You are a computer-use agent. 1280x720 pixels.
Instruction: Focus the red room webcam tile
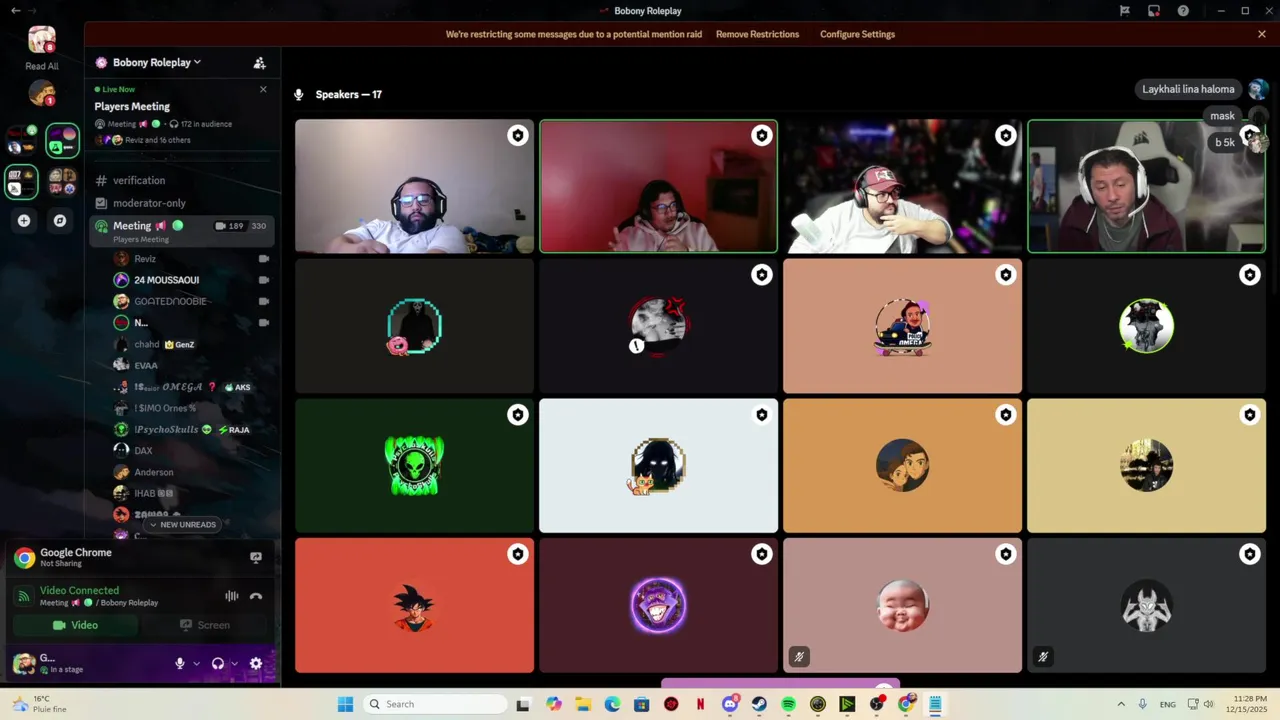658,186
